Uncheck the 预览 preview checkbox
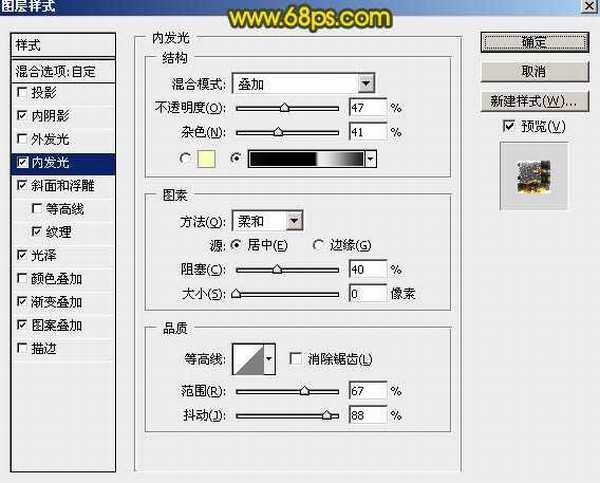This screenshot has width=600, height=483. point(511,126)
